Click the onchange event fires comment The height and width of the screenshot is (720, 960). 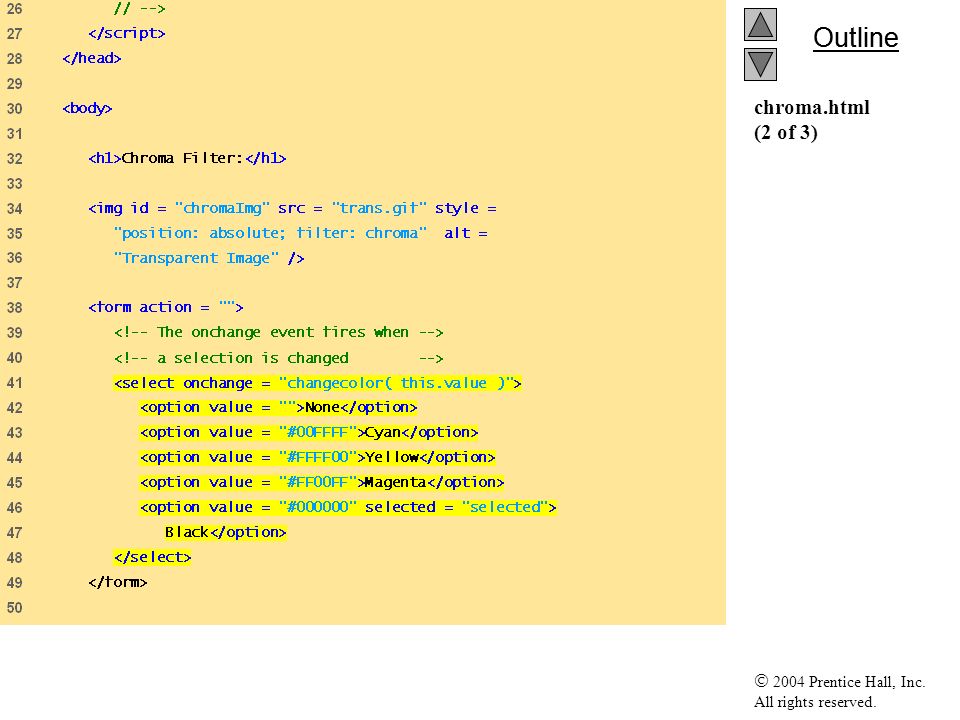point(279,332)
